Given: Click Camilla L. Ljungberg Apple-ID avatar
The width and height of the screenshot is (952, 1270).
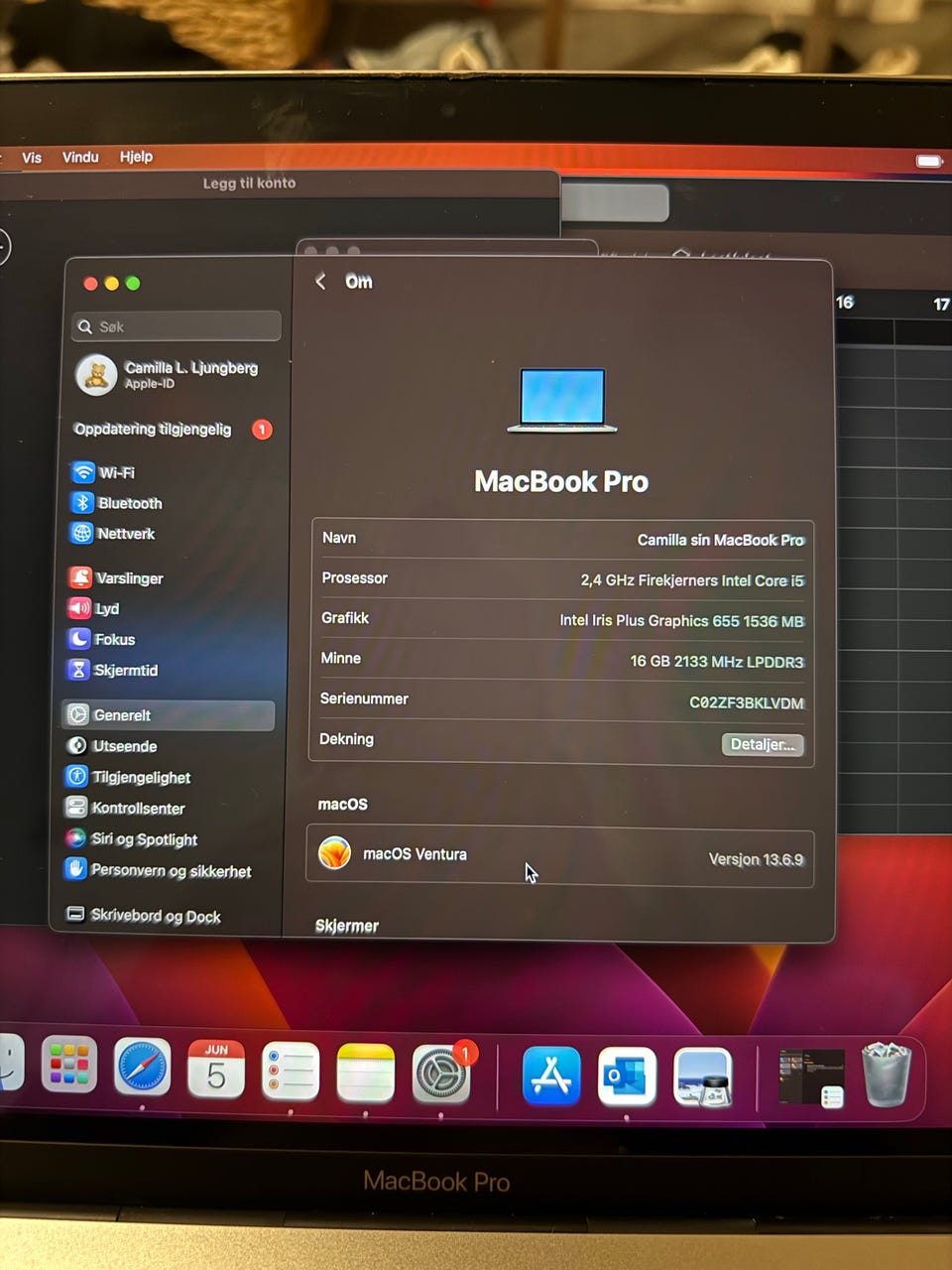Looking at the screenshot, I should pyautogui.click(x=96, y=375).
